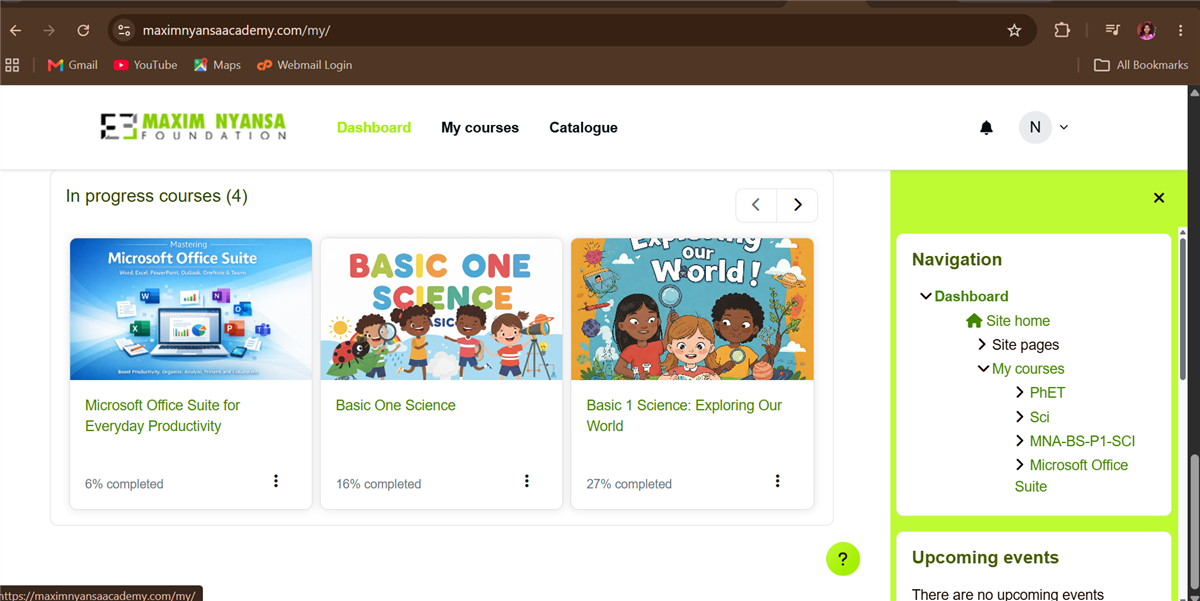Click Exploring Our World course thumbnail
This screenshot has width=1200, height=601.
(x=692, y=309)
